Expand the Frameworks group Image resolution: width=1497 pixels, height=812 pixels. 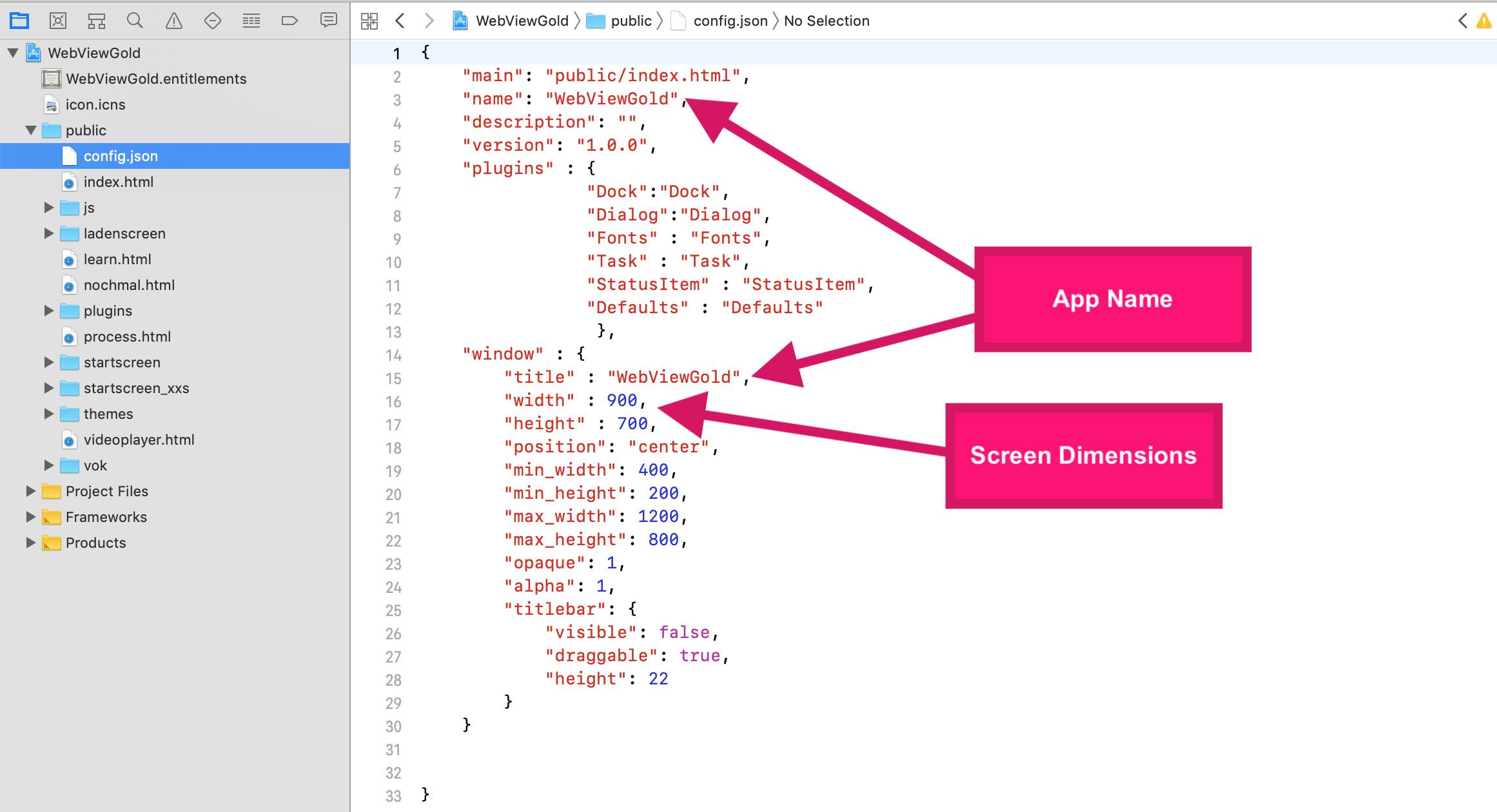pos(30,517)
